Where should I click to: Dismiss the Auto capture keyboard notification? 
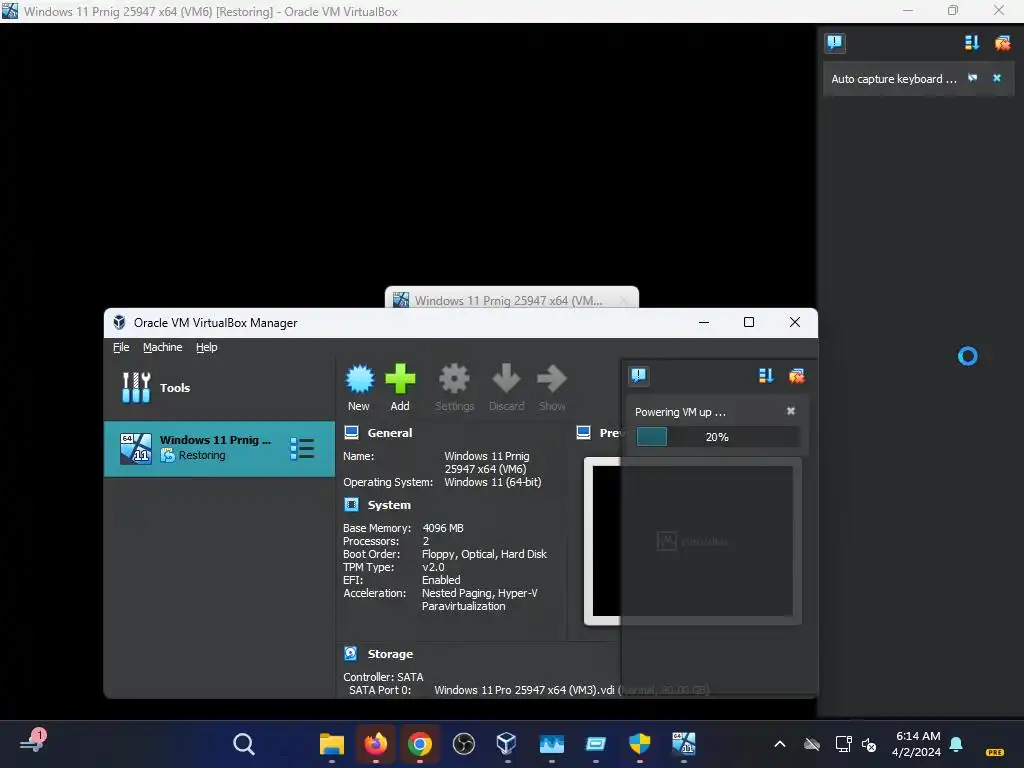click(997, 78)
